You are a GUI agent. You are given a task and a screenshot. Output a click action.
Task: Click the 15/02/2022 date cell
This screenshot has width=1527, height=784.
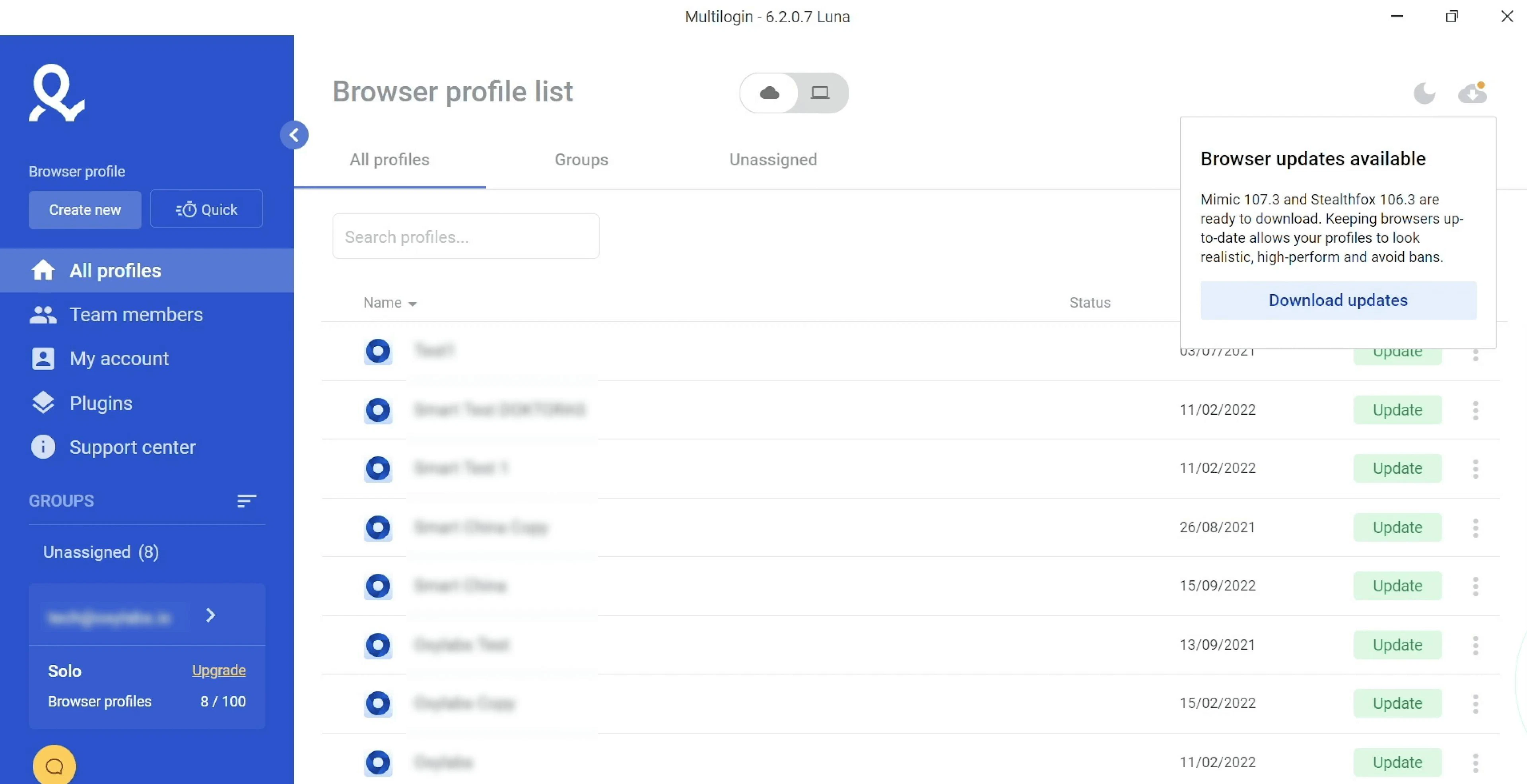pos(1217,703)
